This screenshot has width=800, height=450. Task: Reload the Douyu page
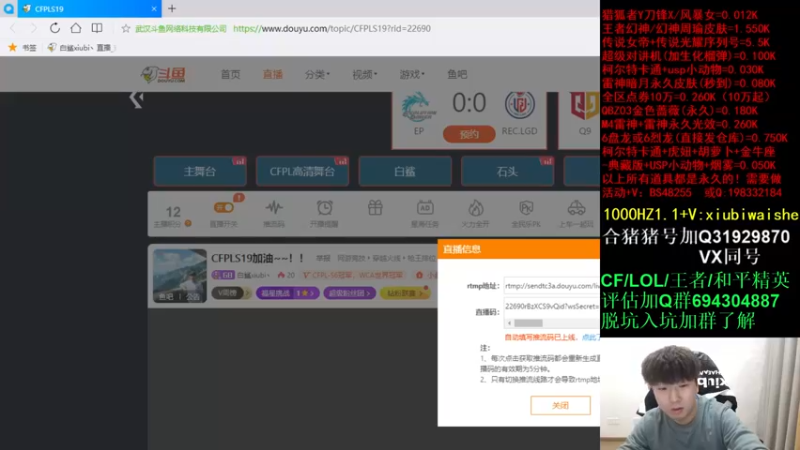(55, 28)
